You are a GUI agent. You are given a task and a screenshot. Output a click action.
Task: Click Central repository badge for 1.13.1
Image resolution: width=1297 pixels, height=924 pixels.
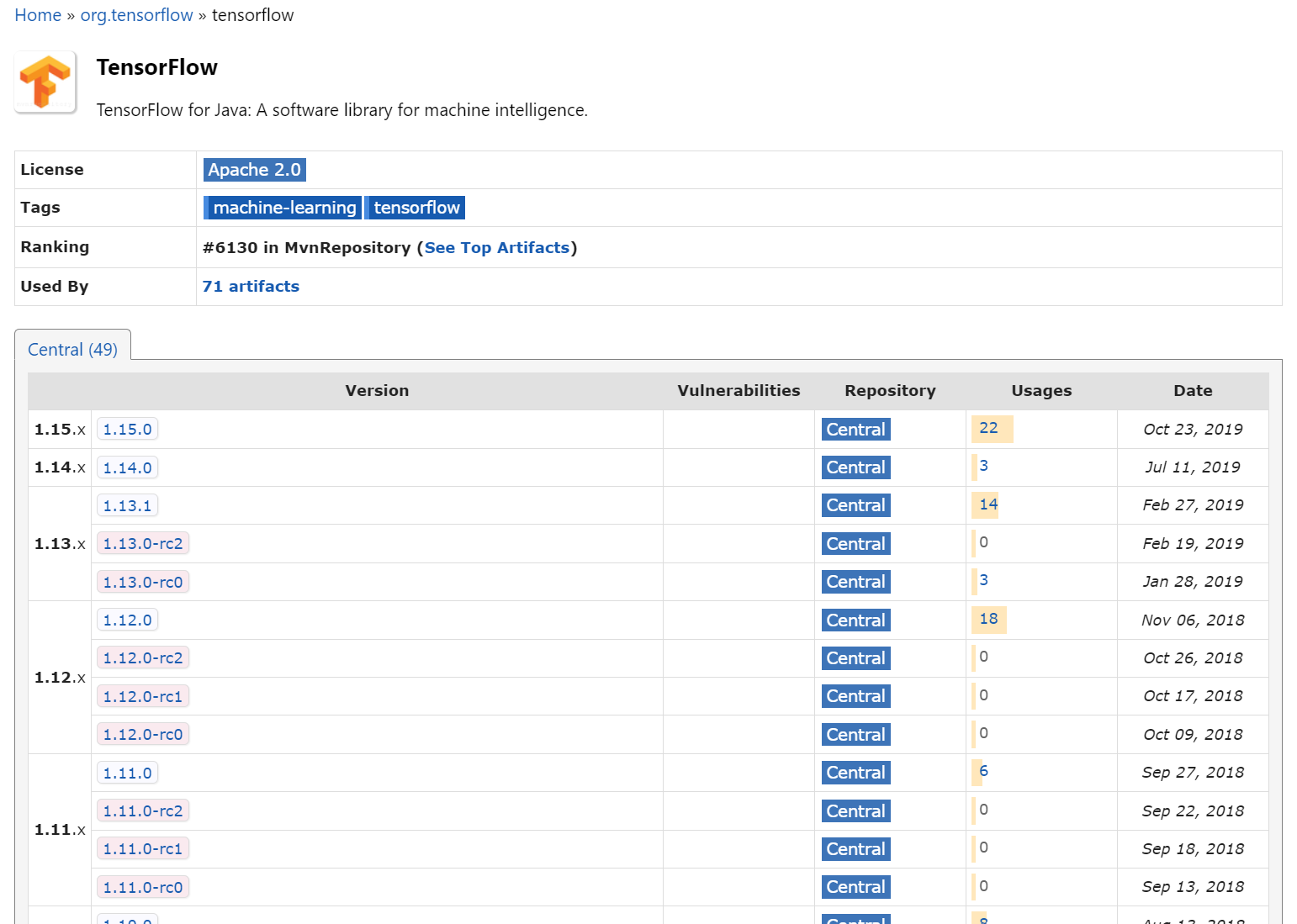(x=855, y=505)
